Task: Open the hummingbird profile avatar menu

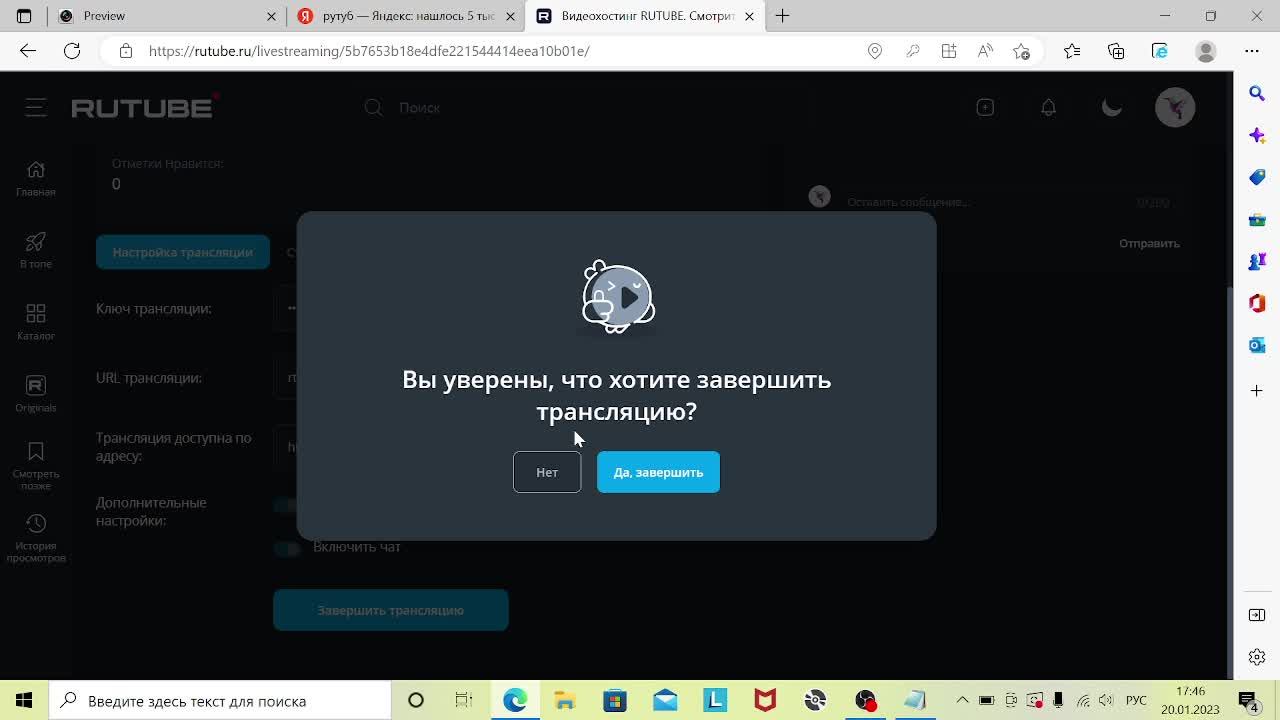Action: [x=1175, y=107]
